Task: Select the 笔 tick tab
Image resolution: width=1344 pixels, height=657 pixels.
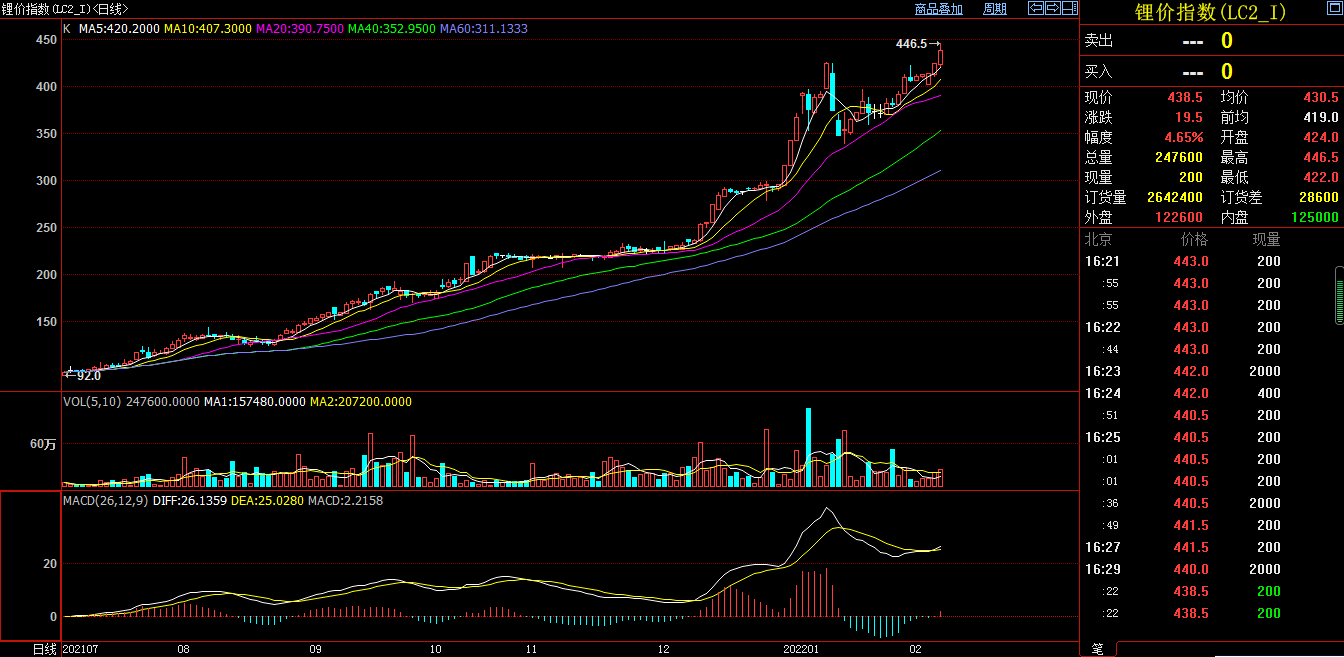Action: (1097, 649)
